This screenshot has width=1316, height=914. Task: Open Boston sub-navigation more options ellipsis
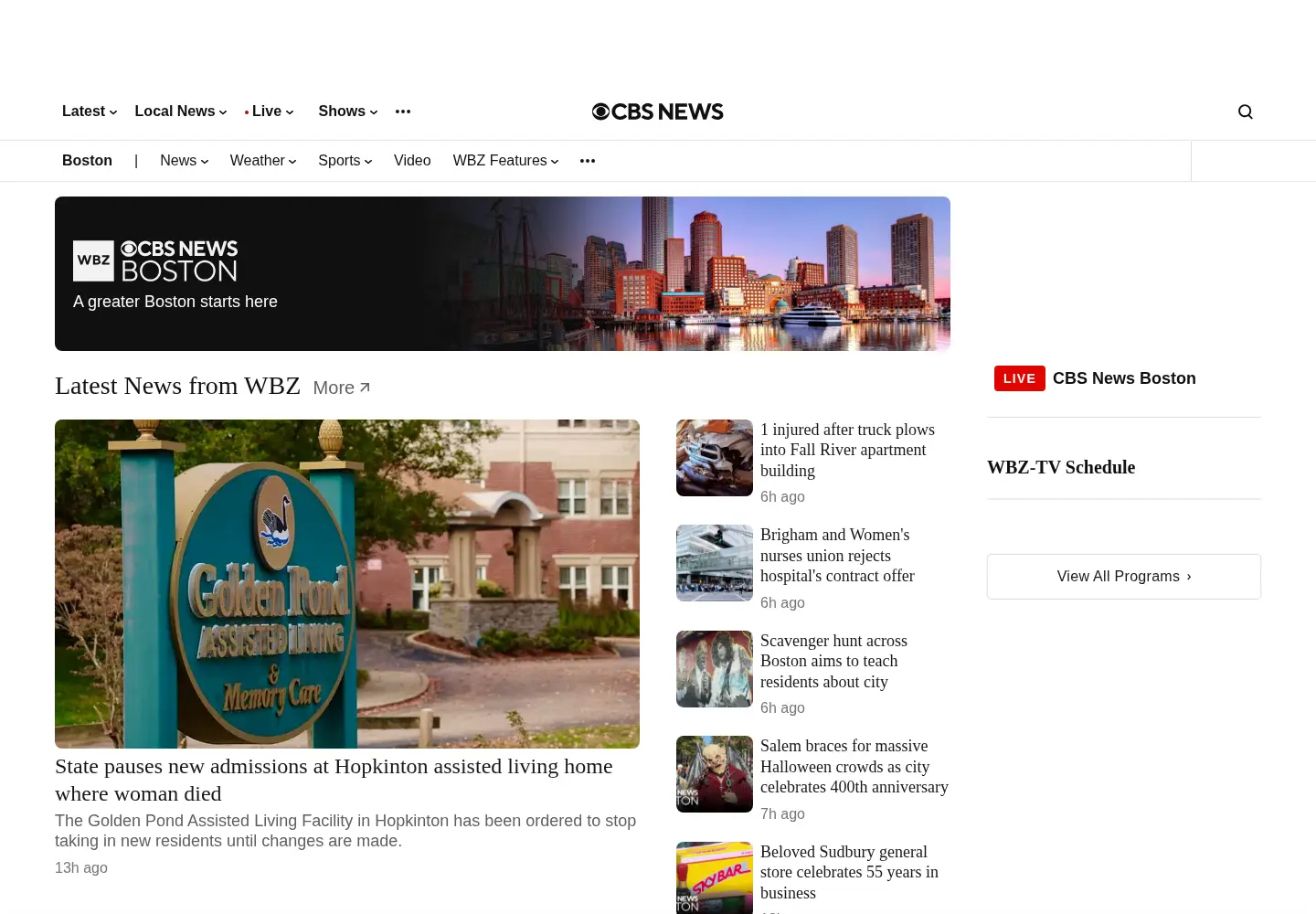coord(588,161)
